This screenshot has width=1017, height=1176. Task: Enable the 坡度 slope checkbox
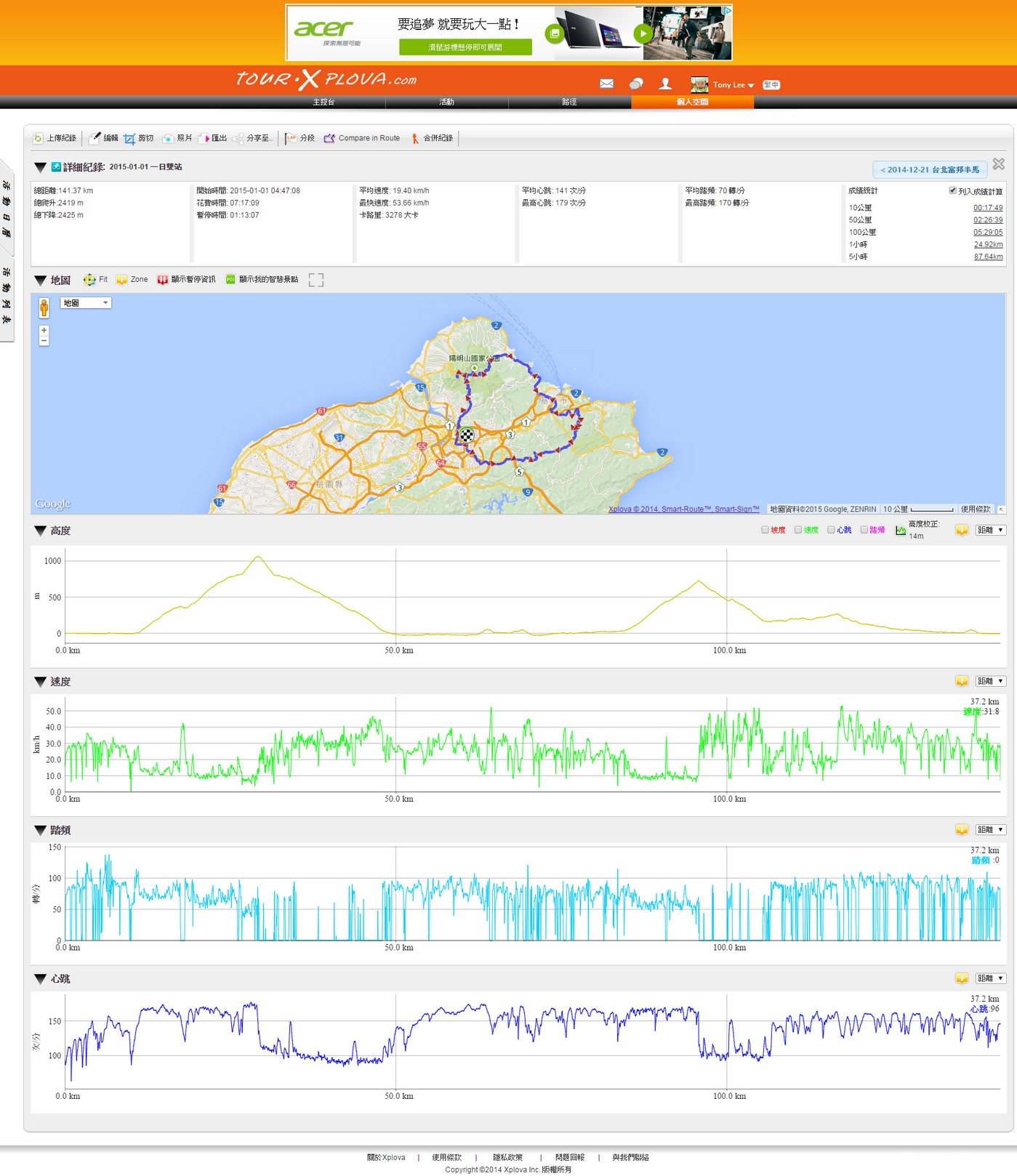[x=765, y=530]
